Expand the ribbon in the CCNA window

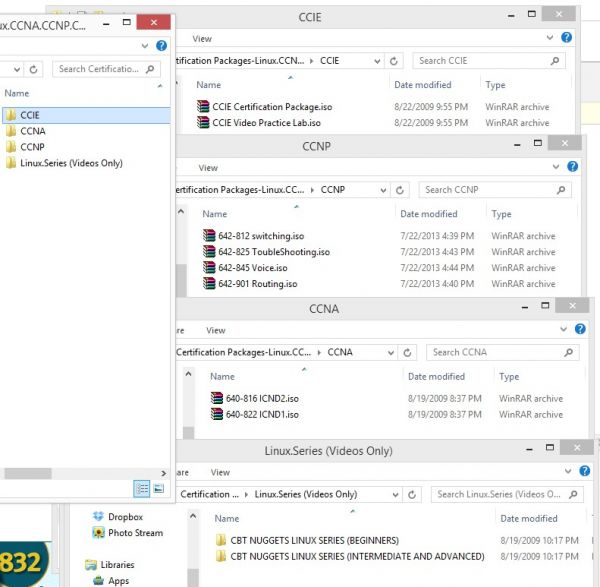564,329
